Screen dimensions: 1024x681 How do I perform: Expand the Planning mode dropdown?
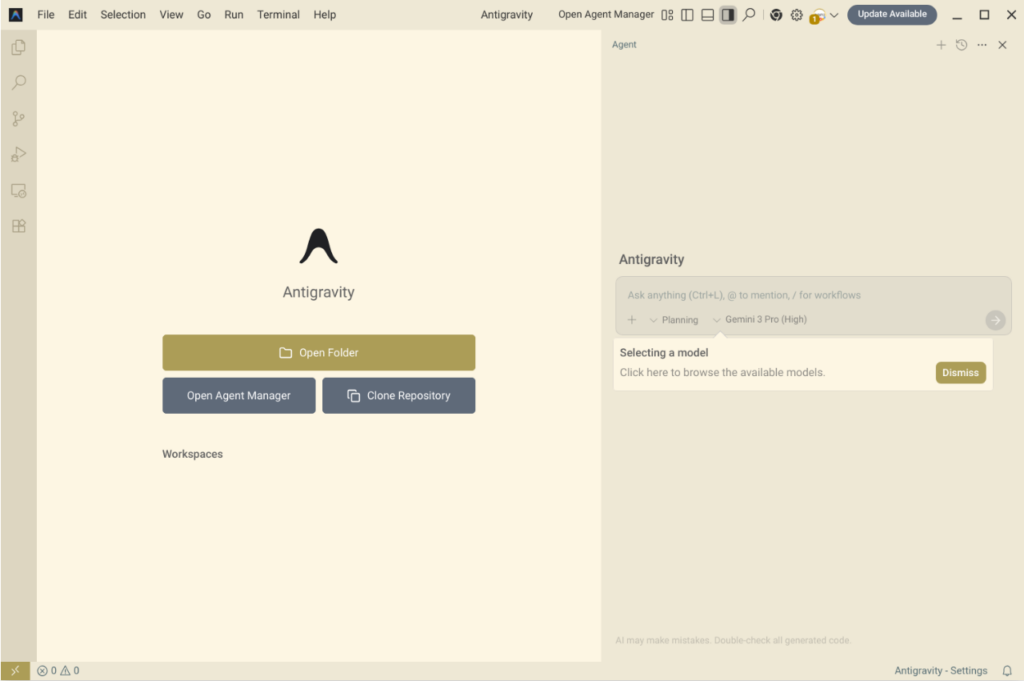tap(673, 320)
